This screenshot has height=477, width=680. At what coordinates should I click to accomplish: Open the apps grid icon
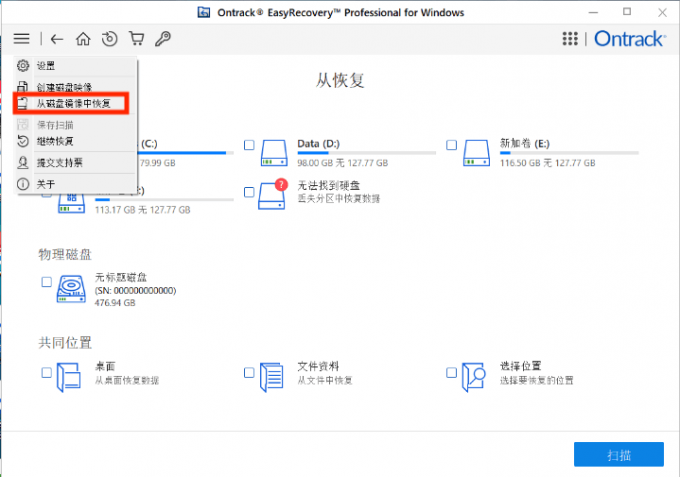click(570, 39)
